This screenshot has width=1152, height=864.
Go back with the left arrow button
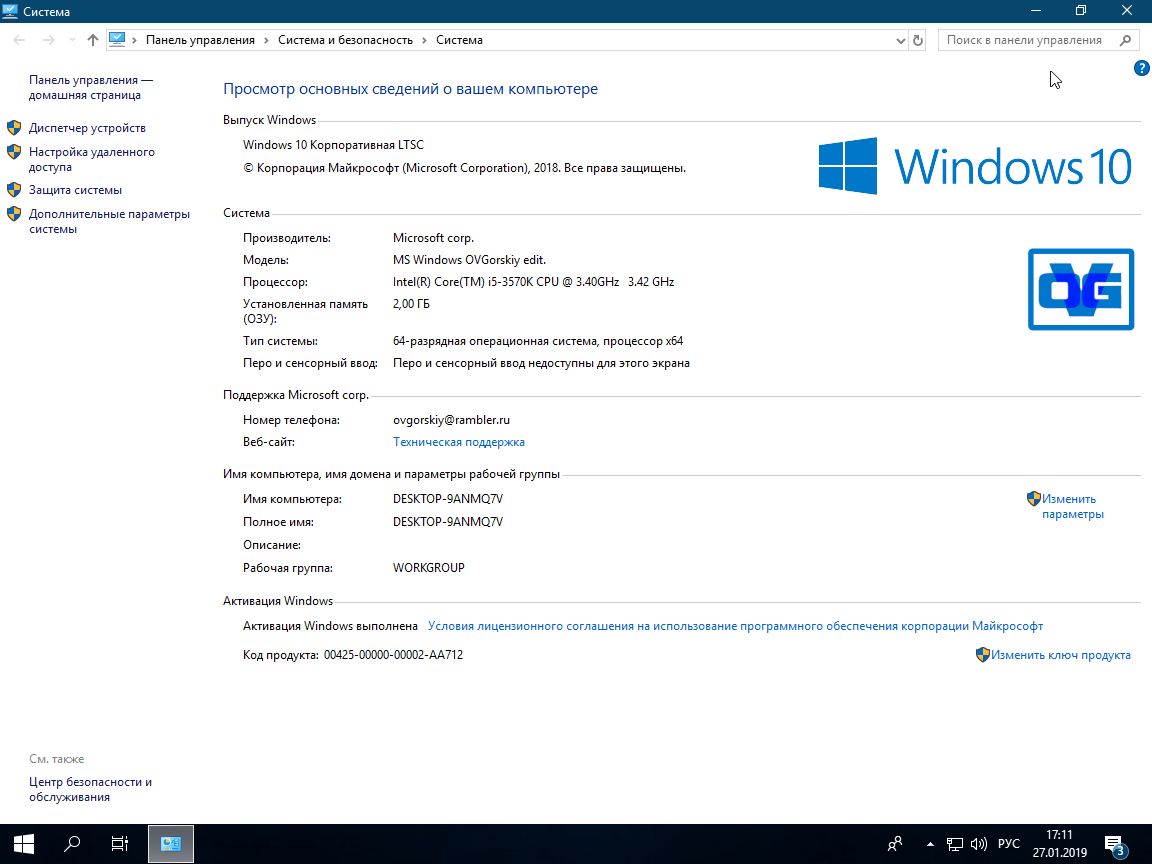(20, 40)
